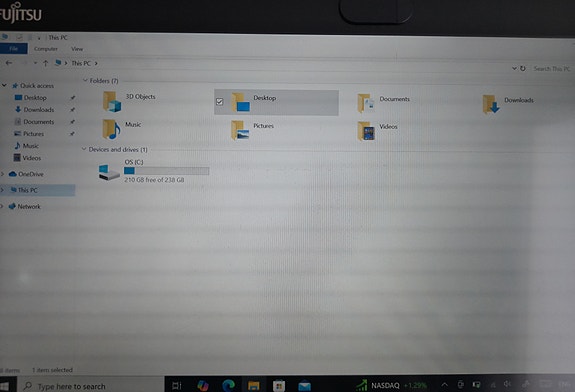
Task: Uncheck the Desktop folder checkbox
Action: 219,102
